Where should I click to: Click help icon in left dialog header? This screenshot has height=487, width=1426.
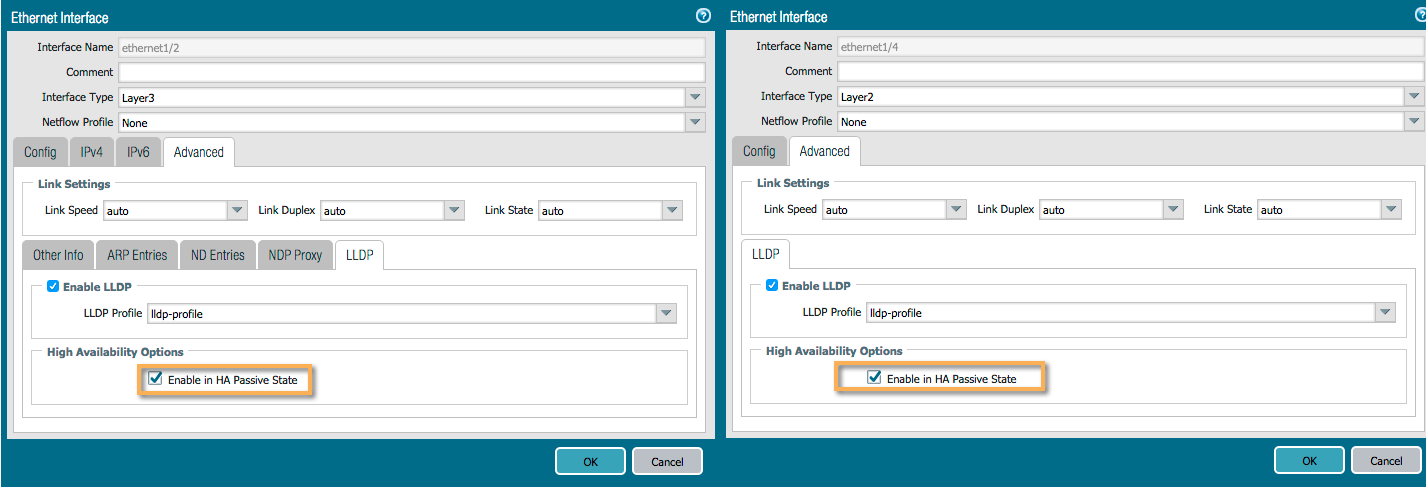pyautogui.click(x=703, y=16)
